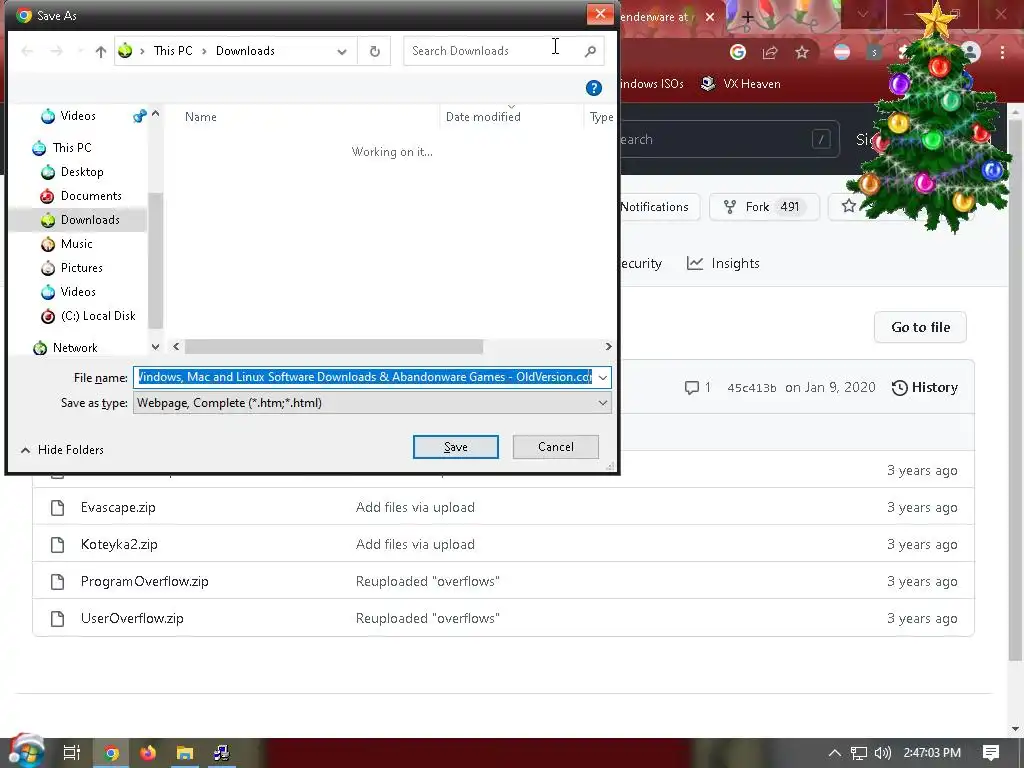Image resolution: width=1024 pixels, height=768 pixels.
Task: Click the GitHub search field
Action: pos(728,139)
